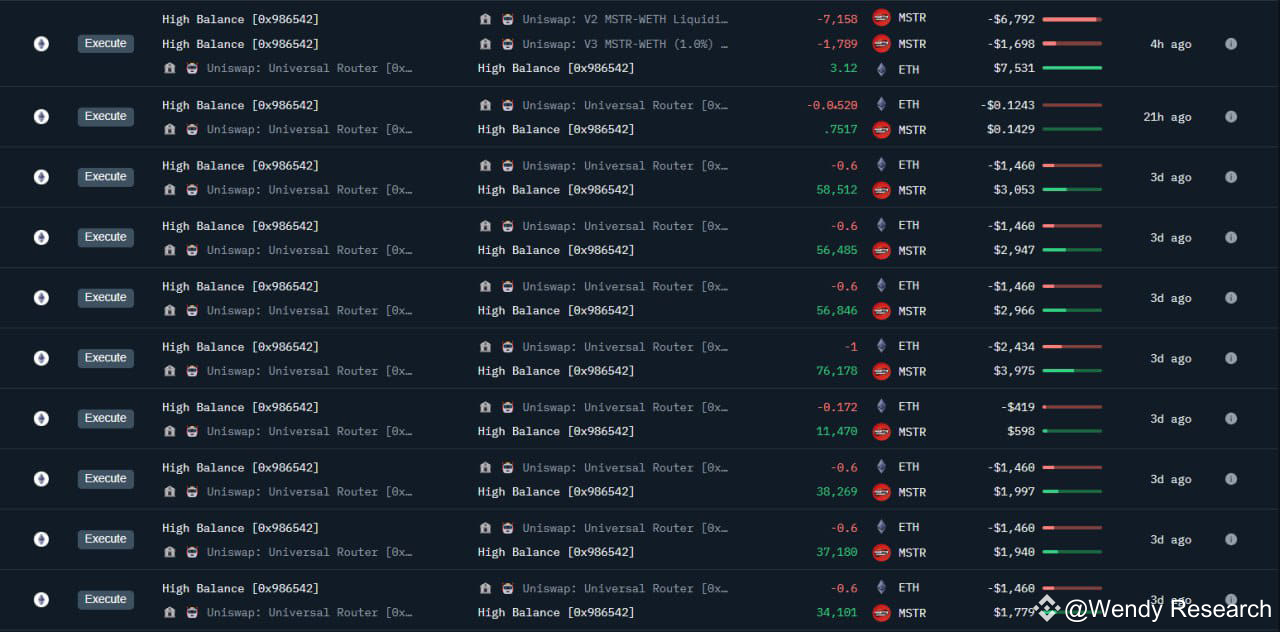This screenshot has width=1280, height=632.
Task: Click the truncated Uniswap: V2 MSTR-WETH Liquidity label
Action: point(625,18)
